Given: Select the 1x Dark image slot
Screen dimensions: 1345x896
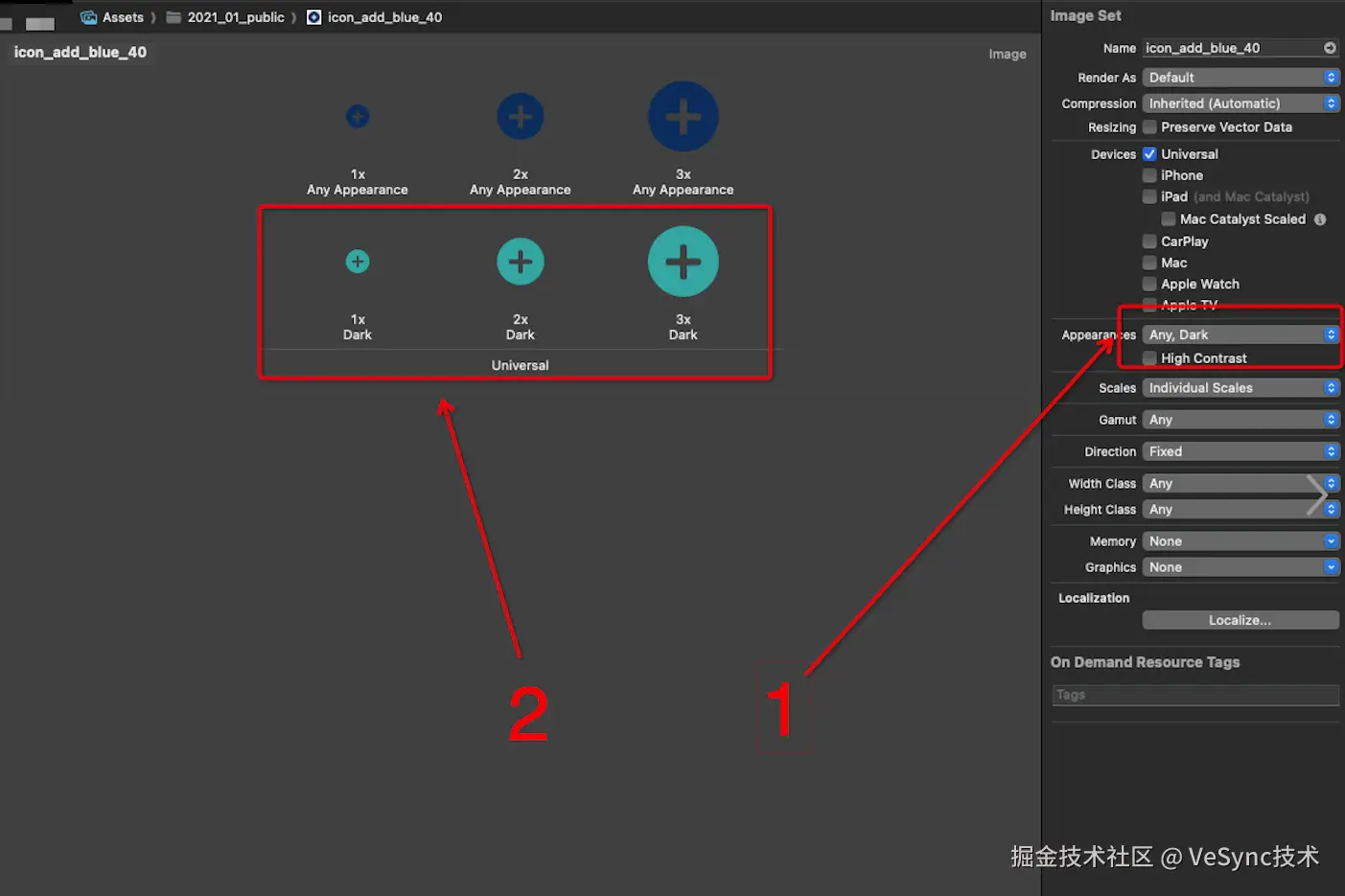Looking at the screenshot, I should click(358, 262).
